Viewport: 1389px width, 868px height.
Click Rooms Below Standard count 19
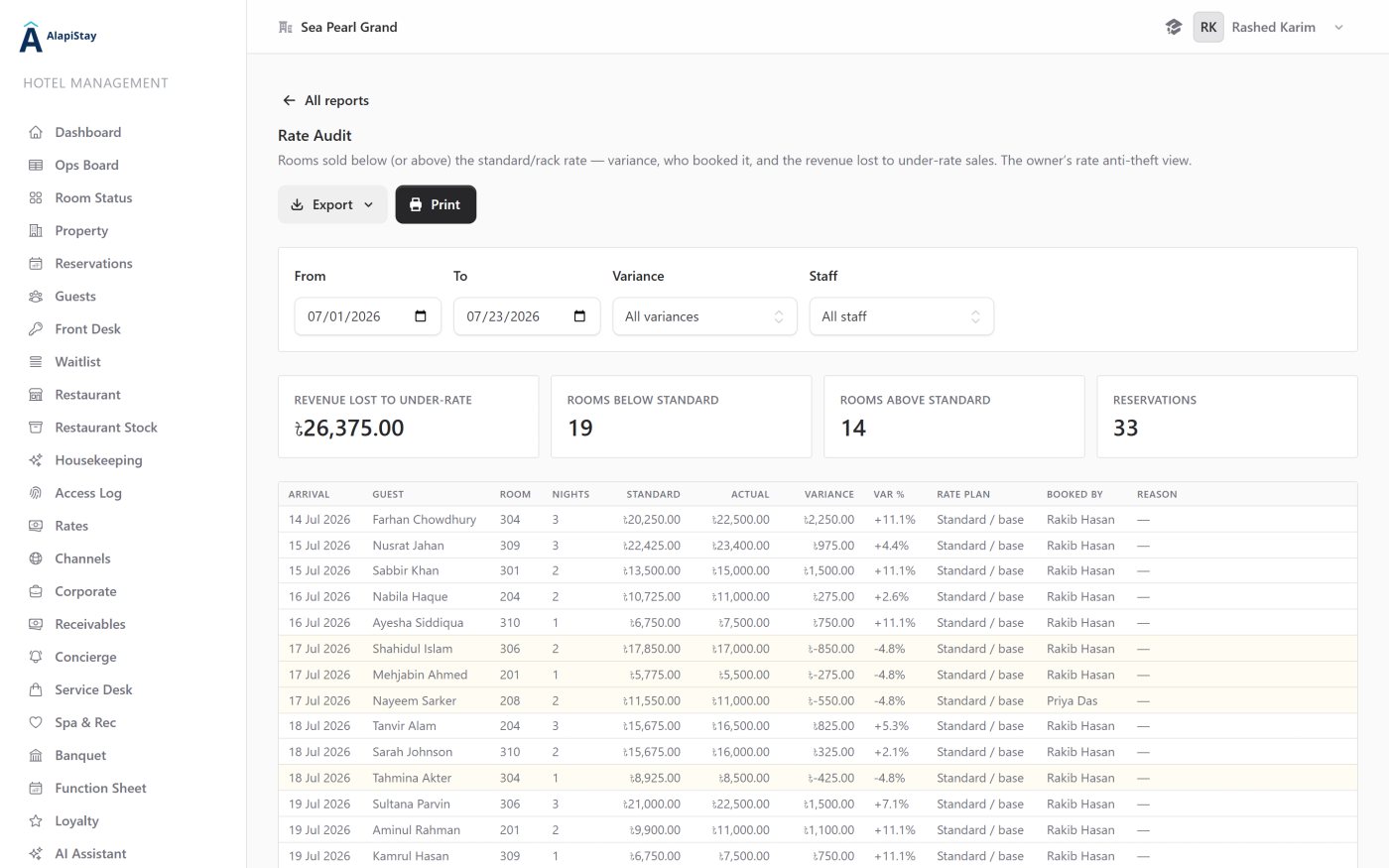point(580,428)
